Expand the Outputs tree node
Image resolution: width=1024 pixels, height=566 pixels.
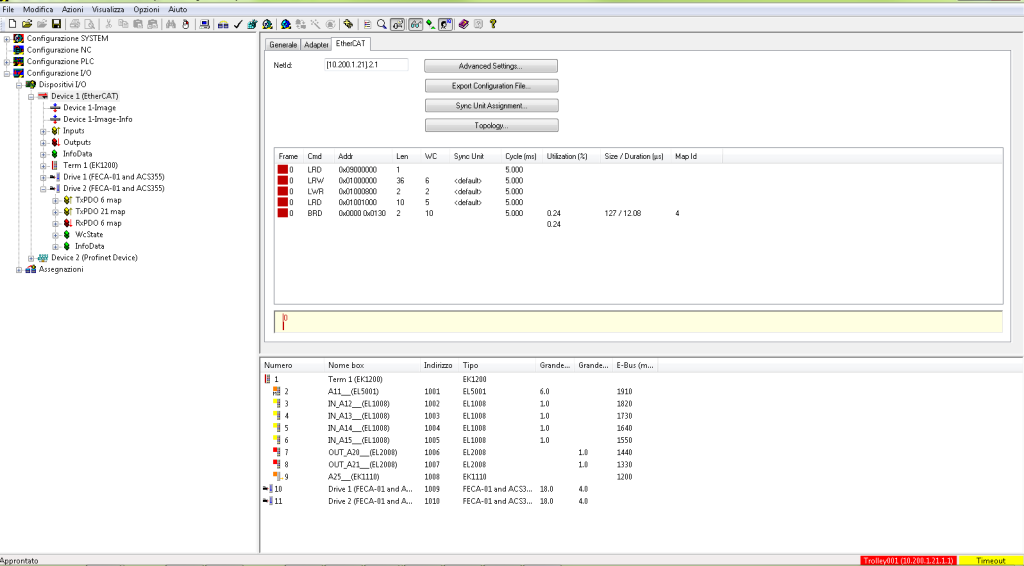point(43,142)
